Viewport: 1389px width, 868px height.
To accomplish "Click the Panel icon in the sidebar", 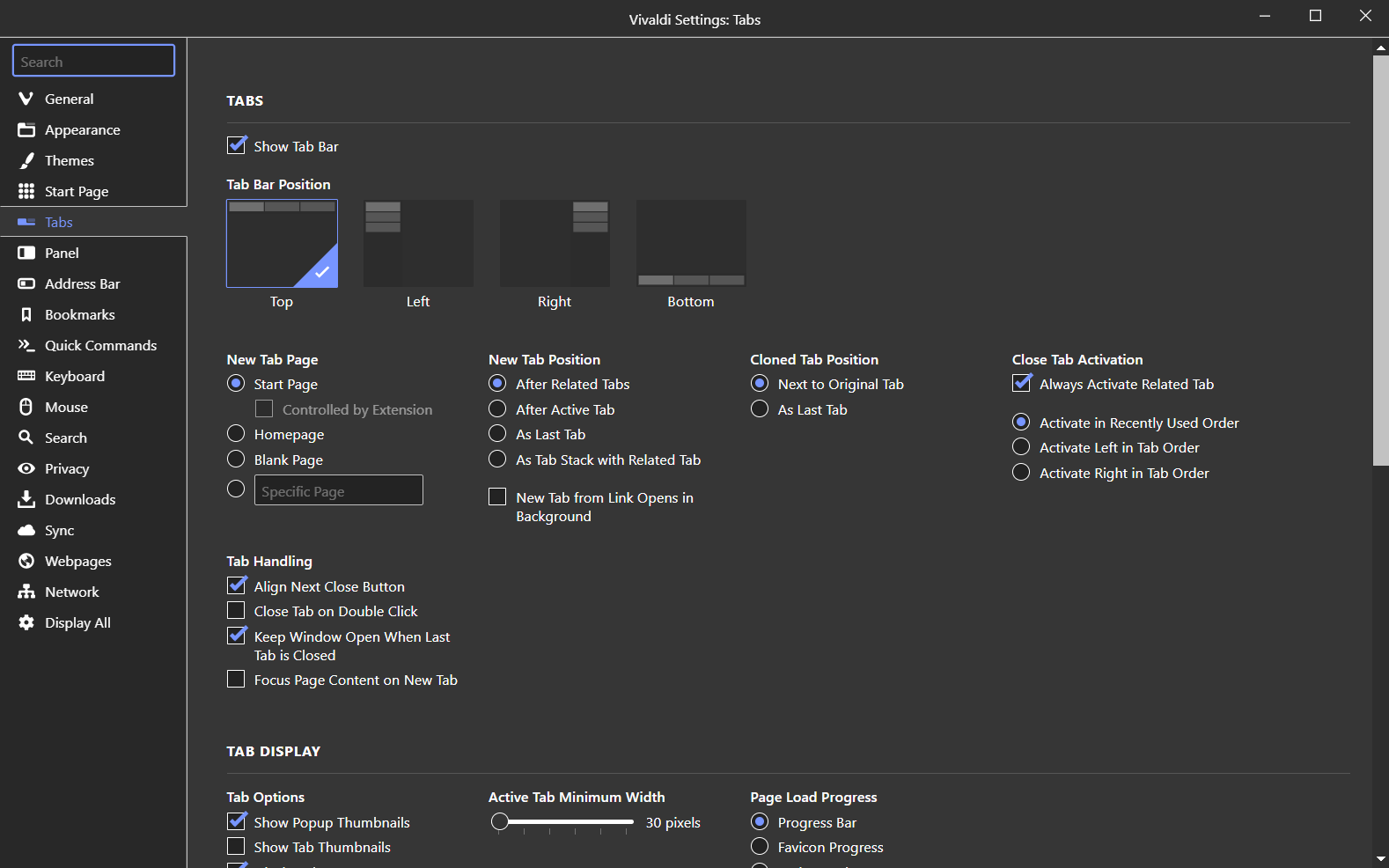I will 26,253.
